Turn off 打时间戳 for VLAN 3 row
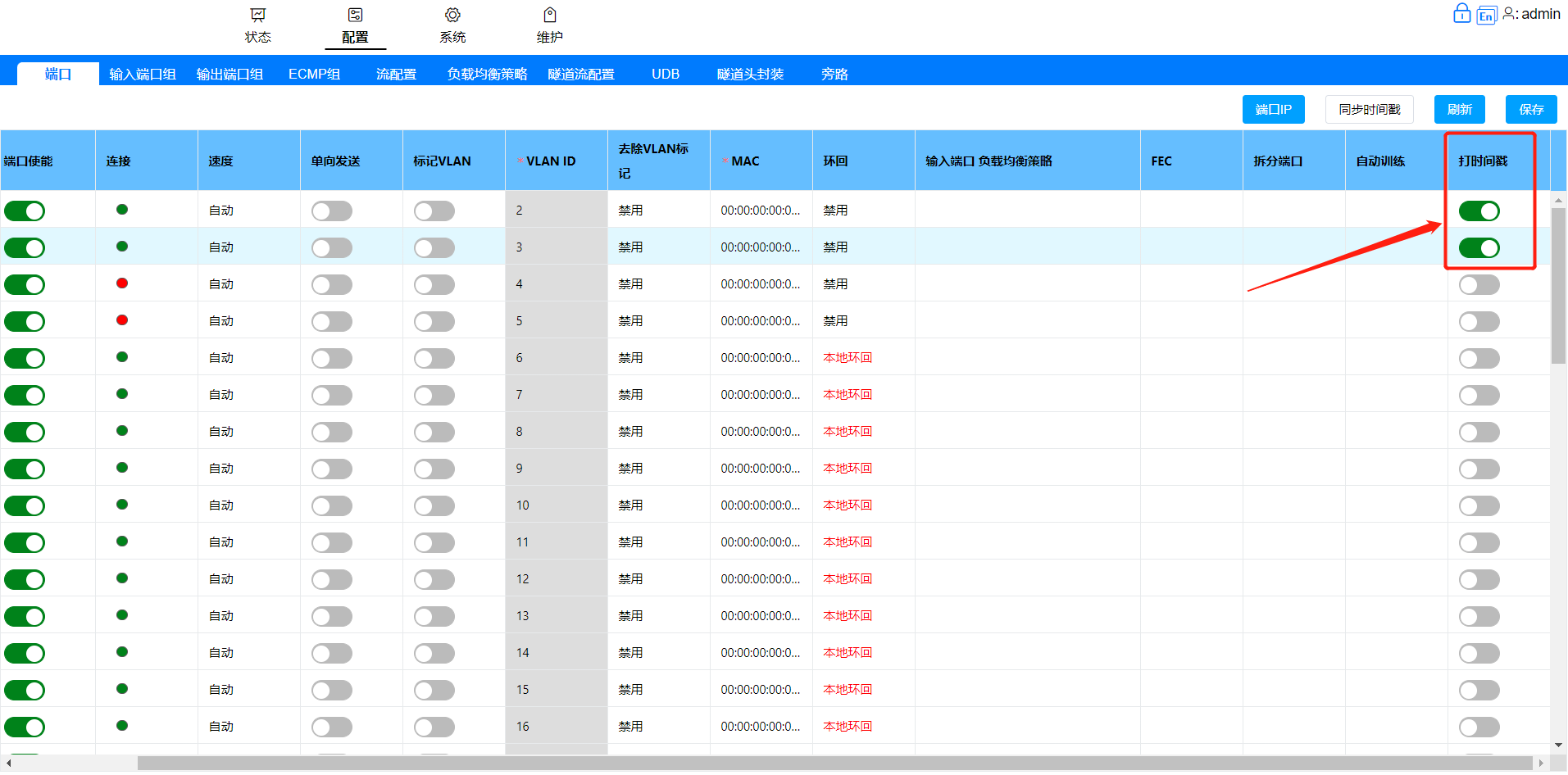The image size is (1568, 775). pyautogui.click(x=1479, y=247)
